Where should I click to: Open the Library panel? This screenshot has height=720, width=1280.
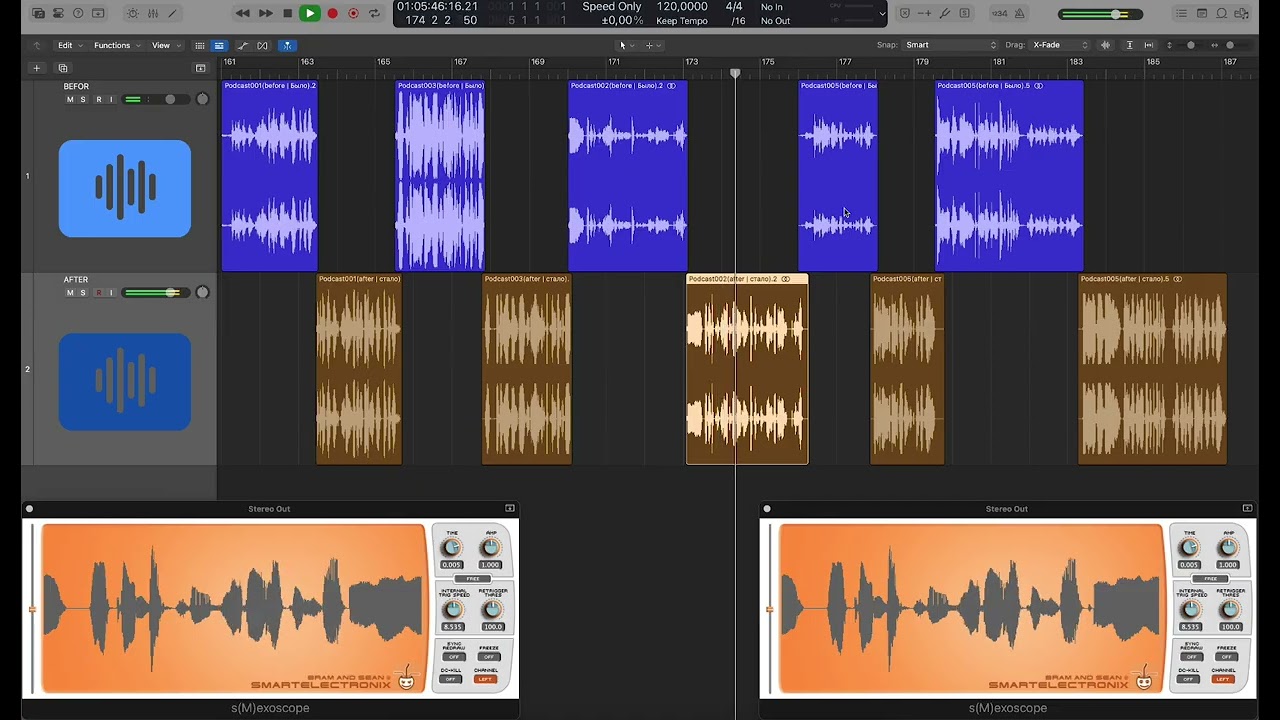pos(38,14)
